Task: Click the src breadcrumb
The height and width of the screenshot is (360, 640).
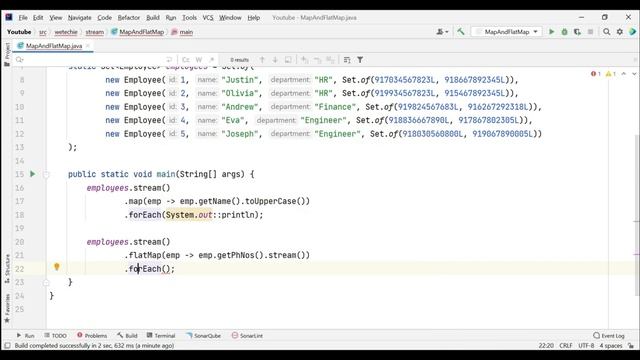Action: tap(43, 32)
